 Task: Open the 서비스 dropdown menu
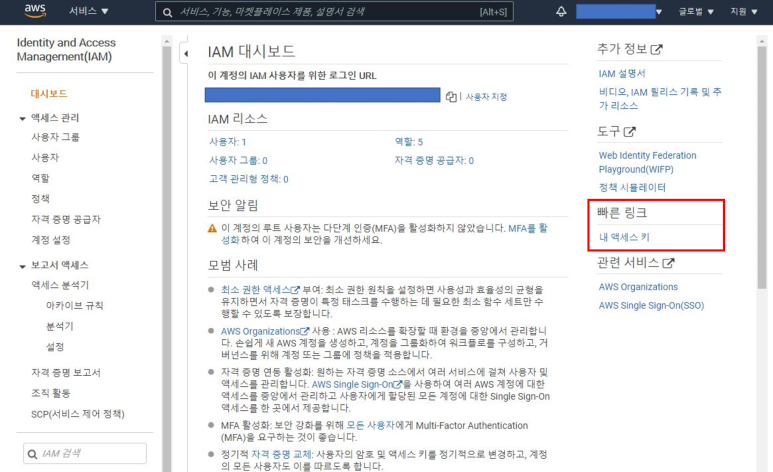[89, 11]
